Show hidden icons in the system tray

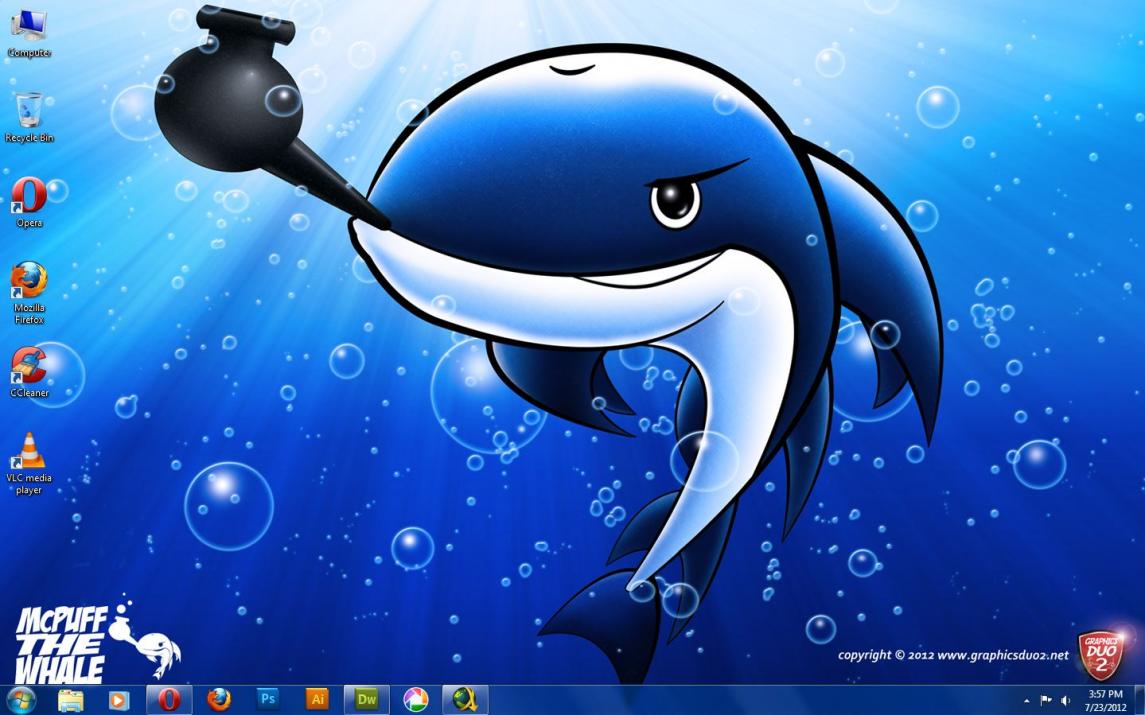(x=1027, y=701)
